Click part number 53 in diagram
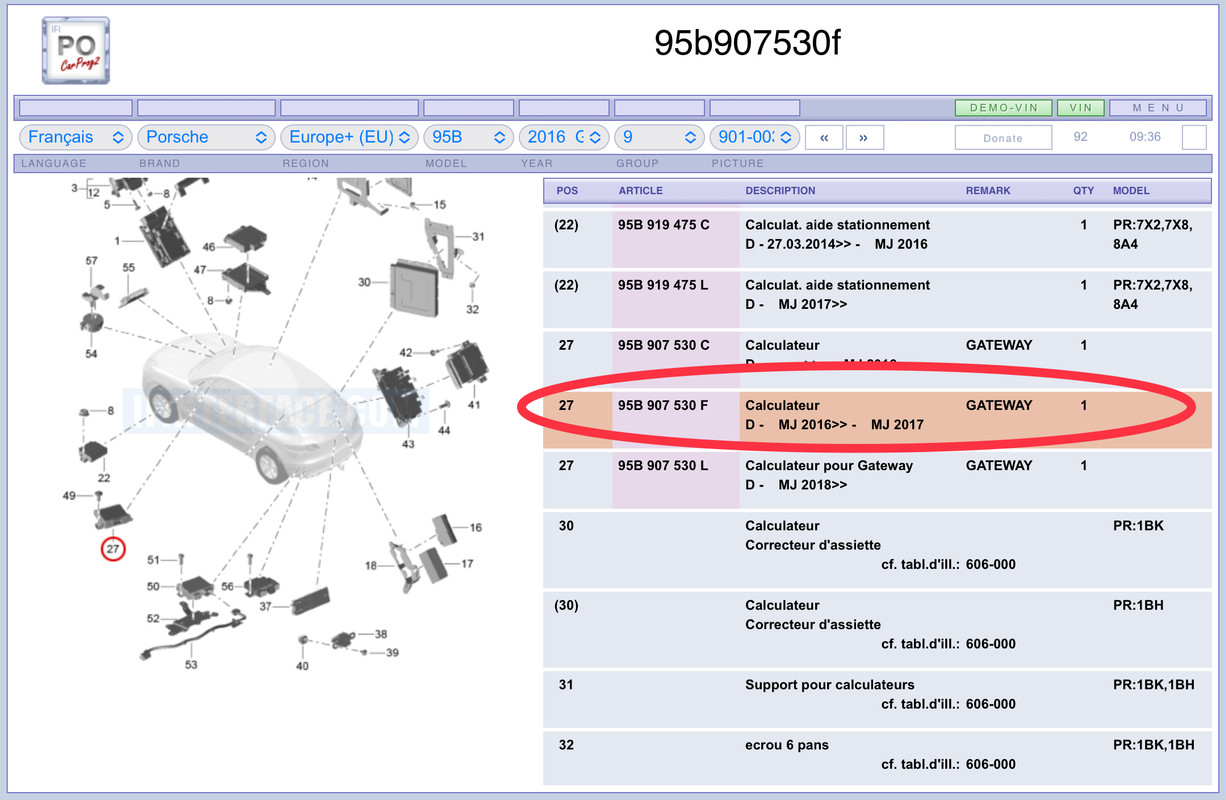The width and height of the screenshot is (1226, 800). [x=190, y=664]
